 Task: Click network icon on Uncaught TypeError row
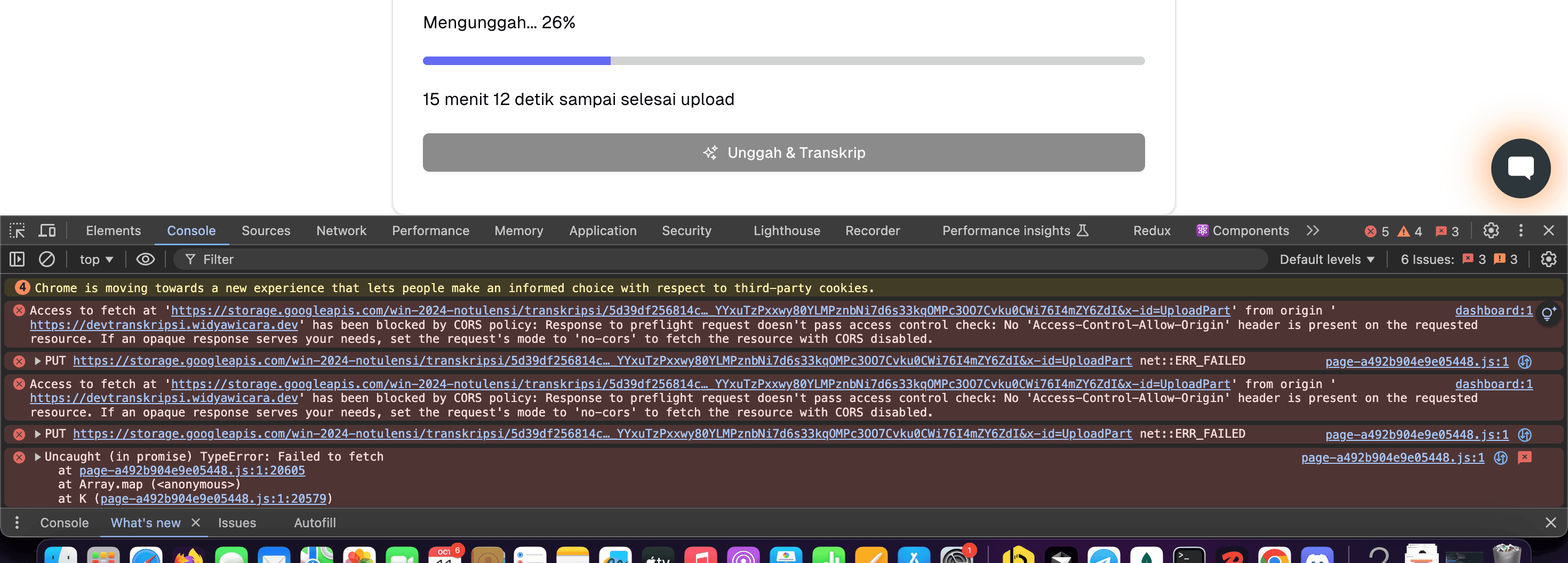coord(1501,457)
